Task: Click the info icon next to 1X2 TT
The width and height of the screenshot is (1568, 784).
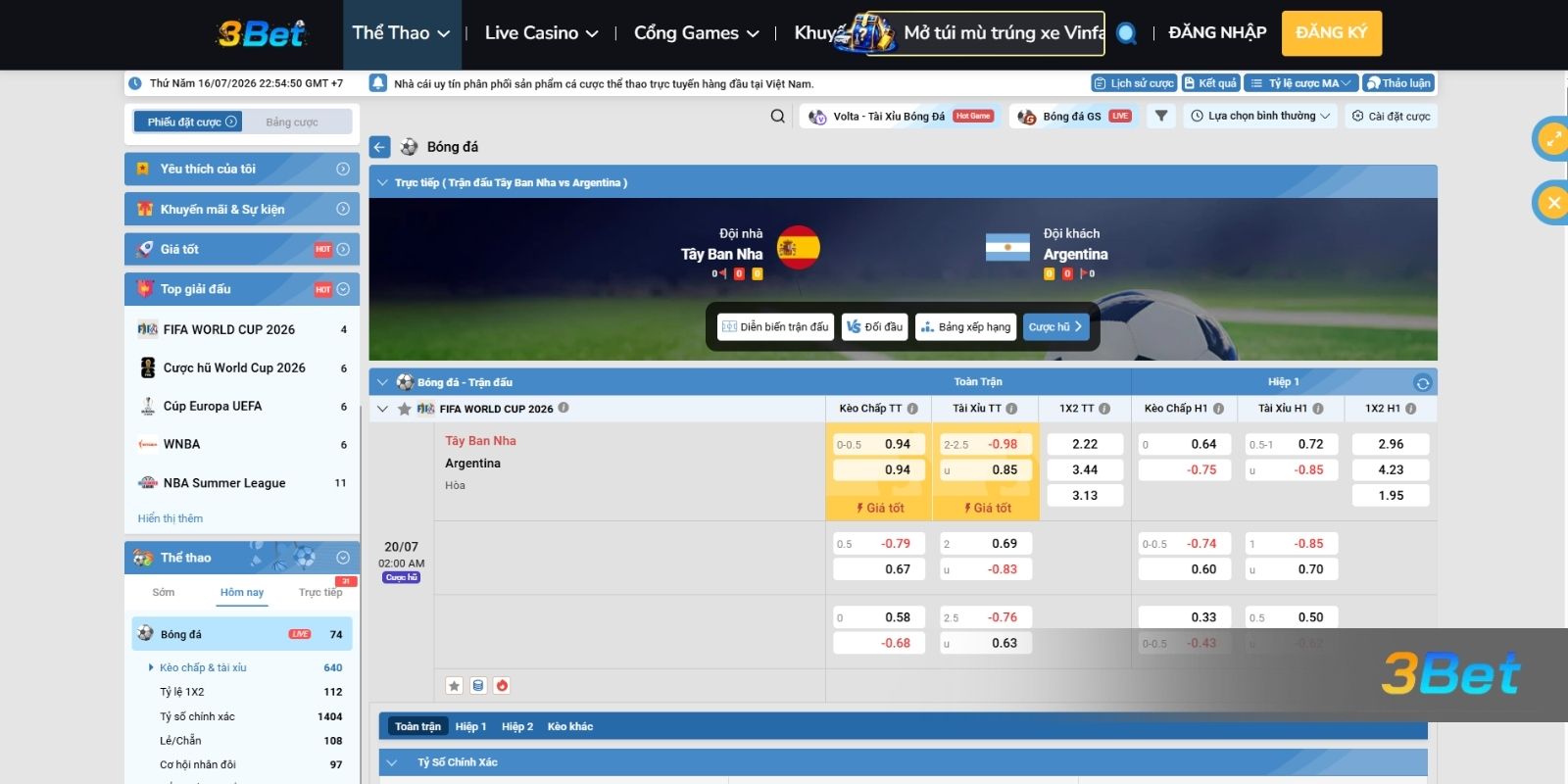Action: point(1104,409)
